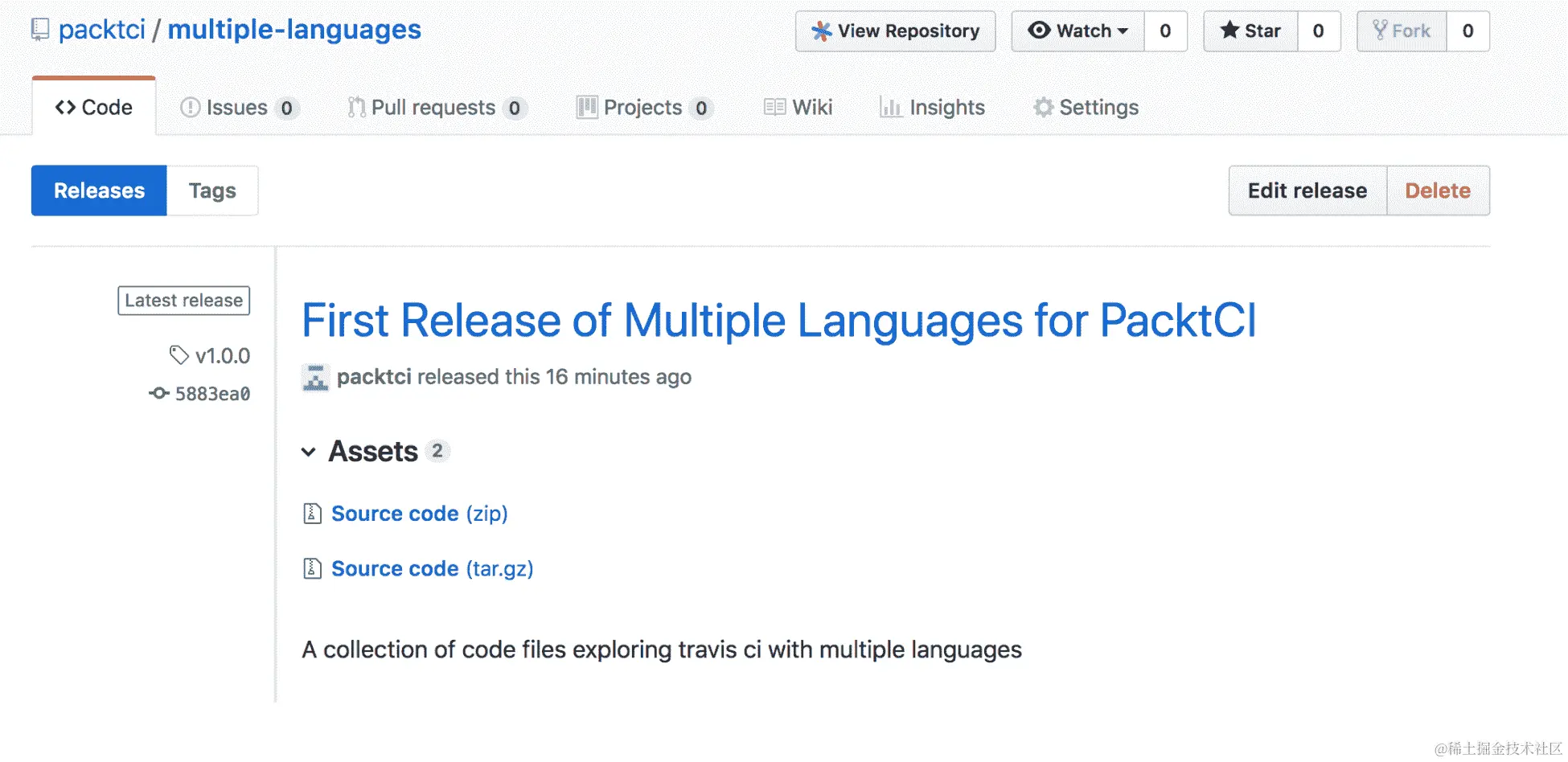Click the fork count next to Fork
The height and width of the screenshot is (762, 1568).
(1468, 31)
